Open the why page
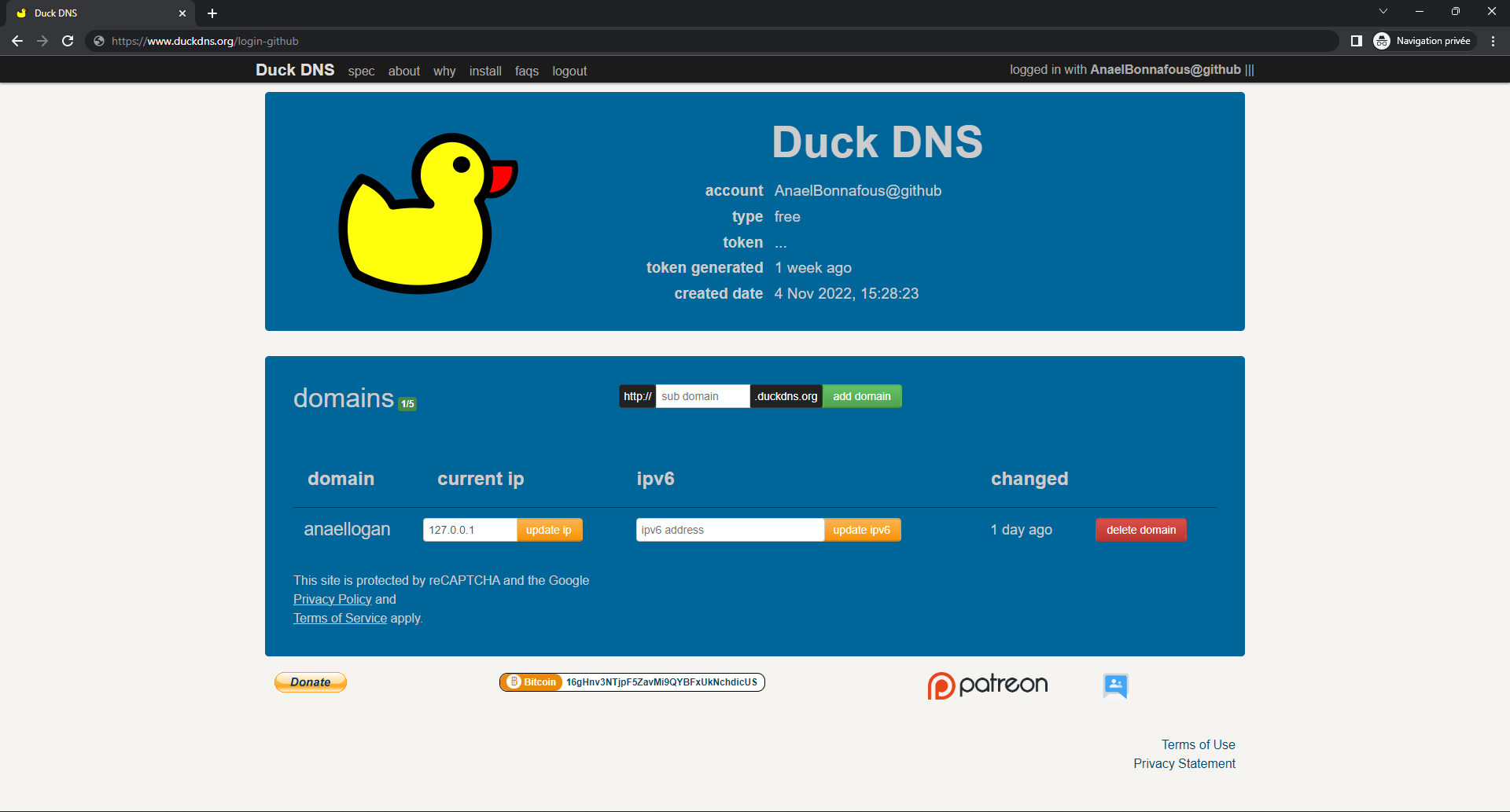This screenshot has height=812, width=1510. pyautogui.click(x=444, y=71)
